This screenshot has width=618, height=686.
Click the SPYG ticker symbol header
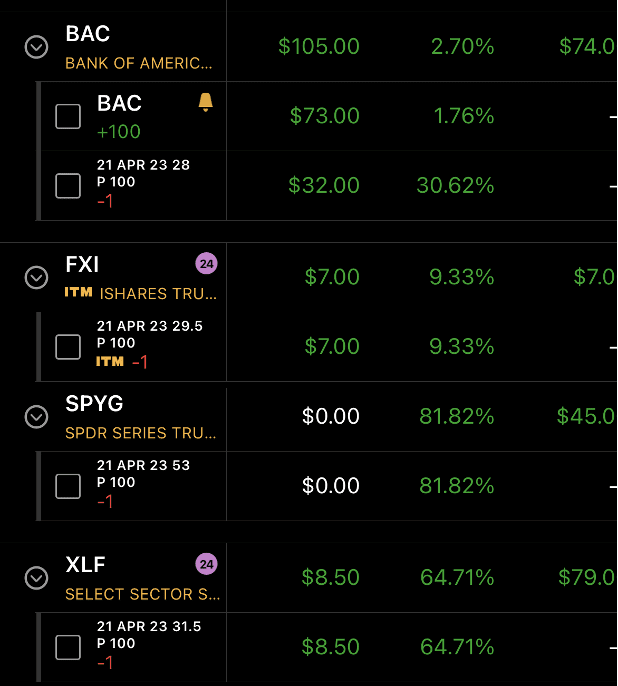coord(94,404)
